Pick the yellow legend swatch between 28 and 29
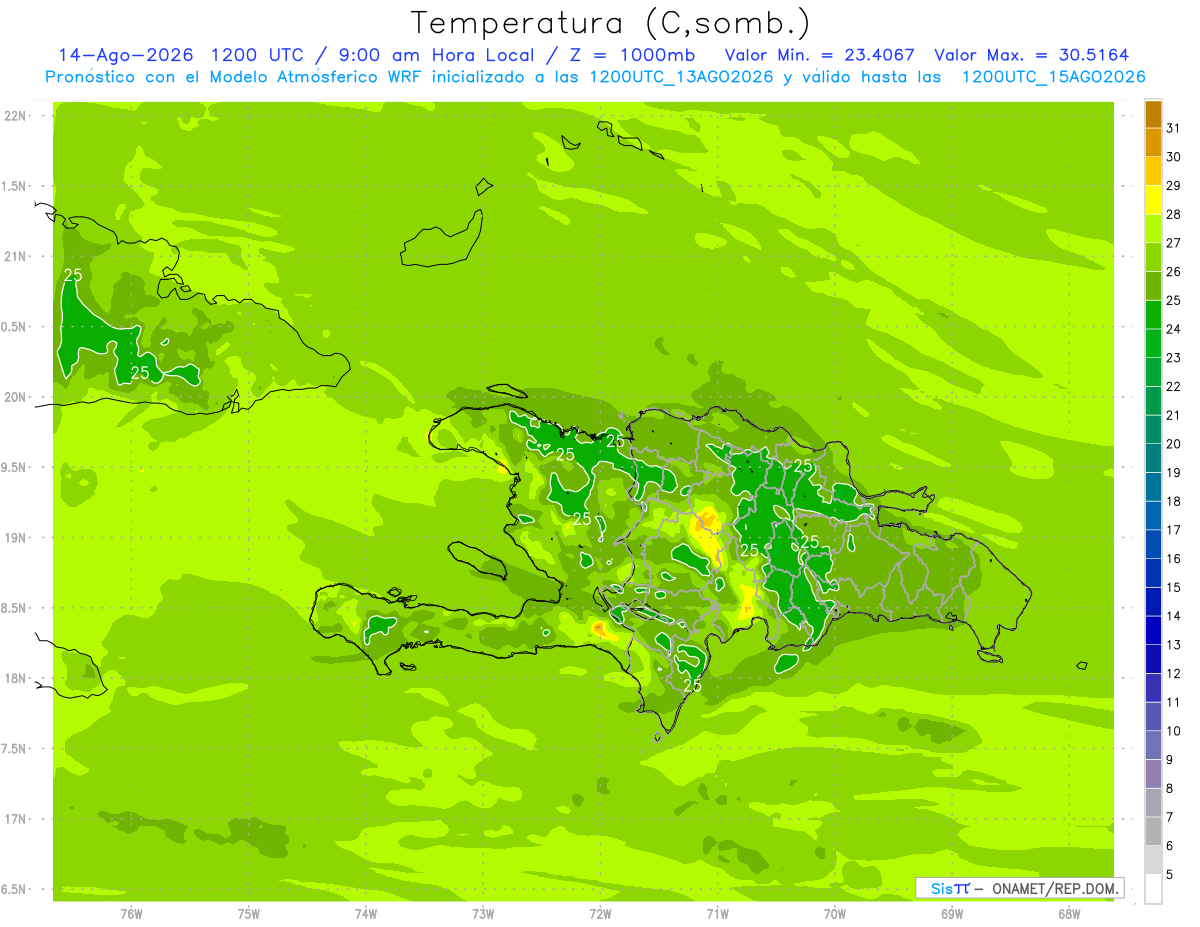1200x927 pixels. pos(1153,200)
